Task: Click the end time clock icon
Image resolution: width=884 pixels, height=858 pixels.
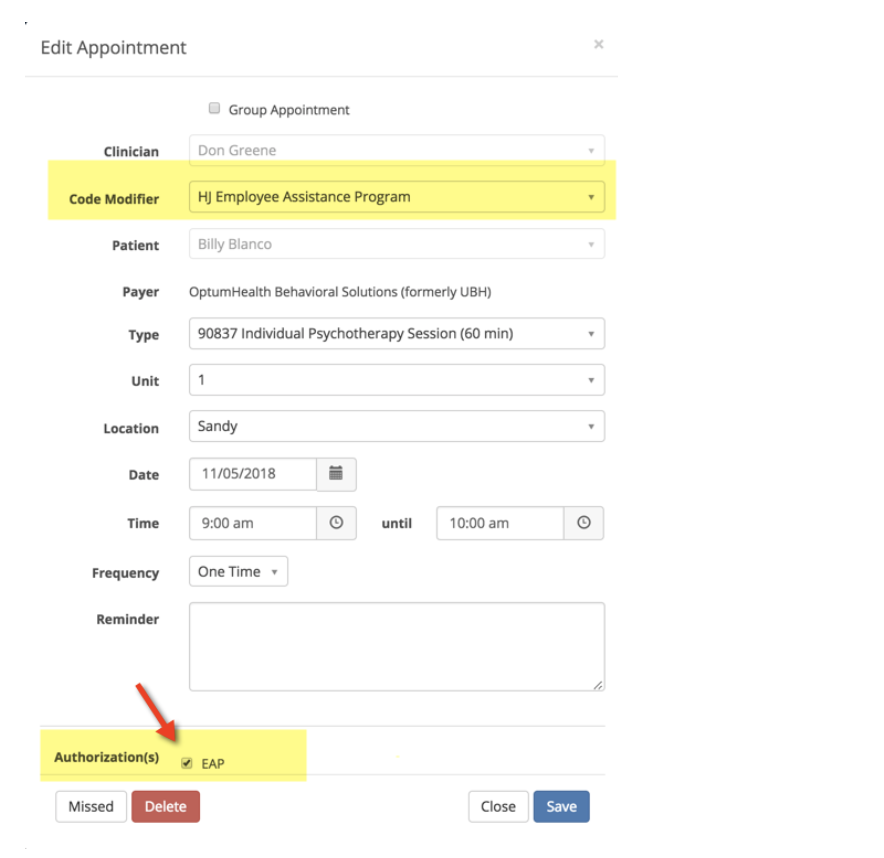Action: pyautogui.click(x=584, y=523)
